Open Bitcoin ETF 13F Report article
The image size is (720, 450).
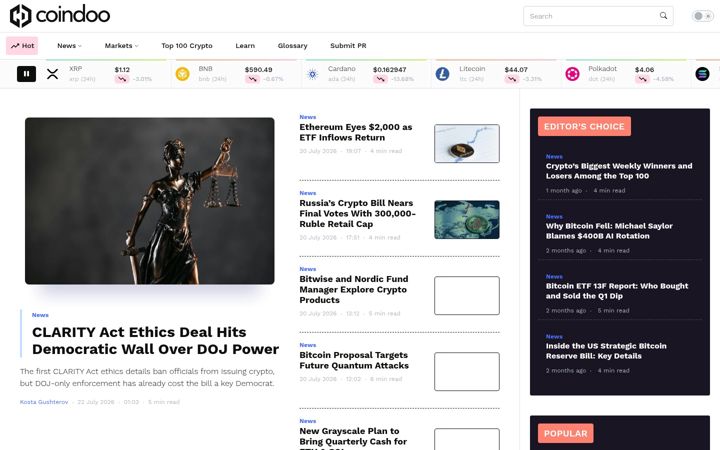tap(617, 291)
